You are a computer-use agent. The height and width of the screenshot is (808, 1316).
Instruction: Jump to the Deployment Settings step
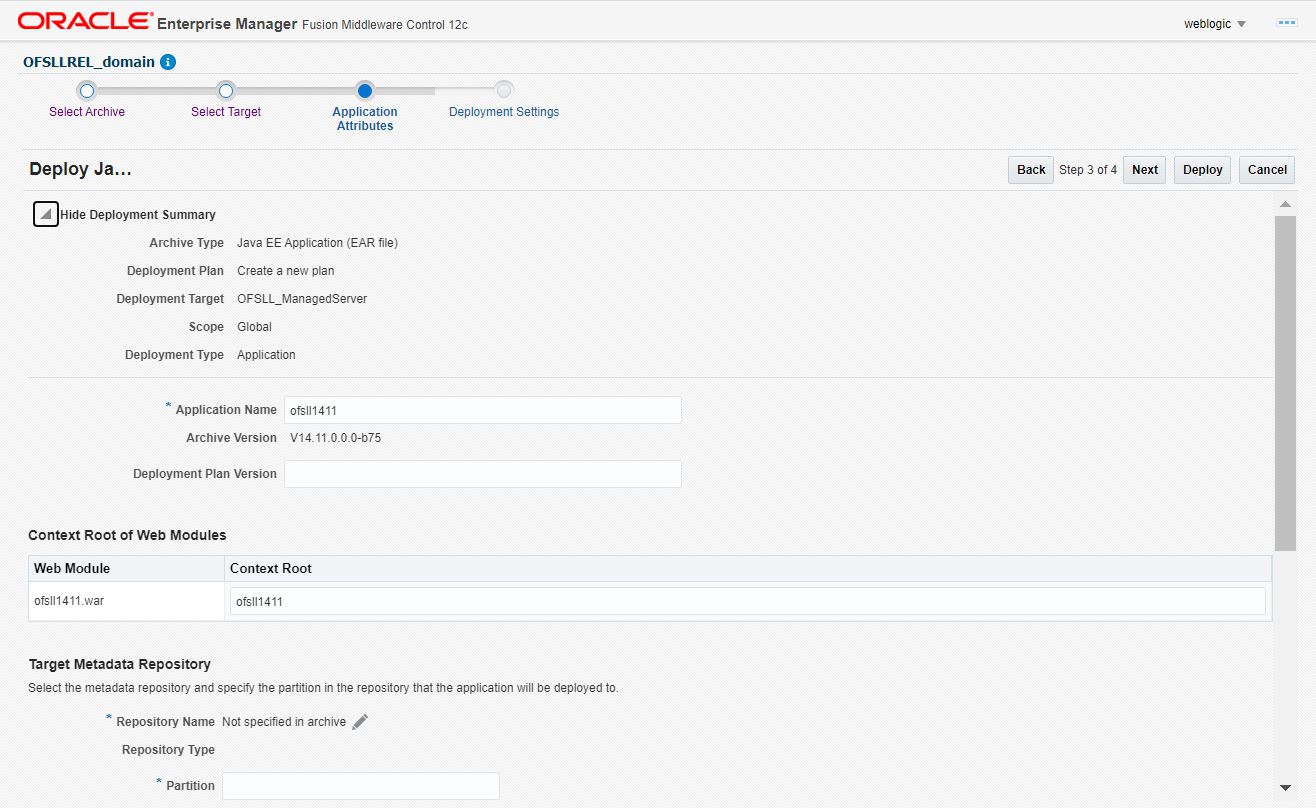(x=504, y=112)
